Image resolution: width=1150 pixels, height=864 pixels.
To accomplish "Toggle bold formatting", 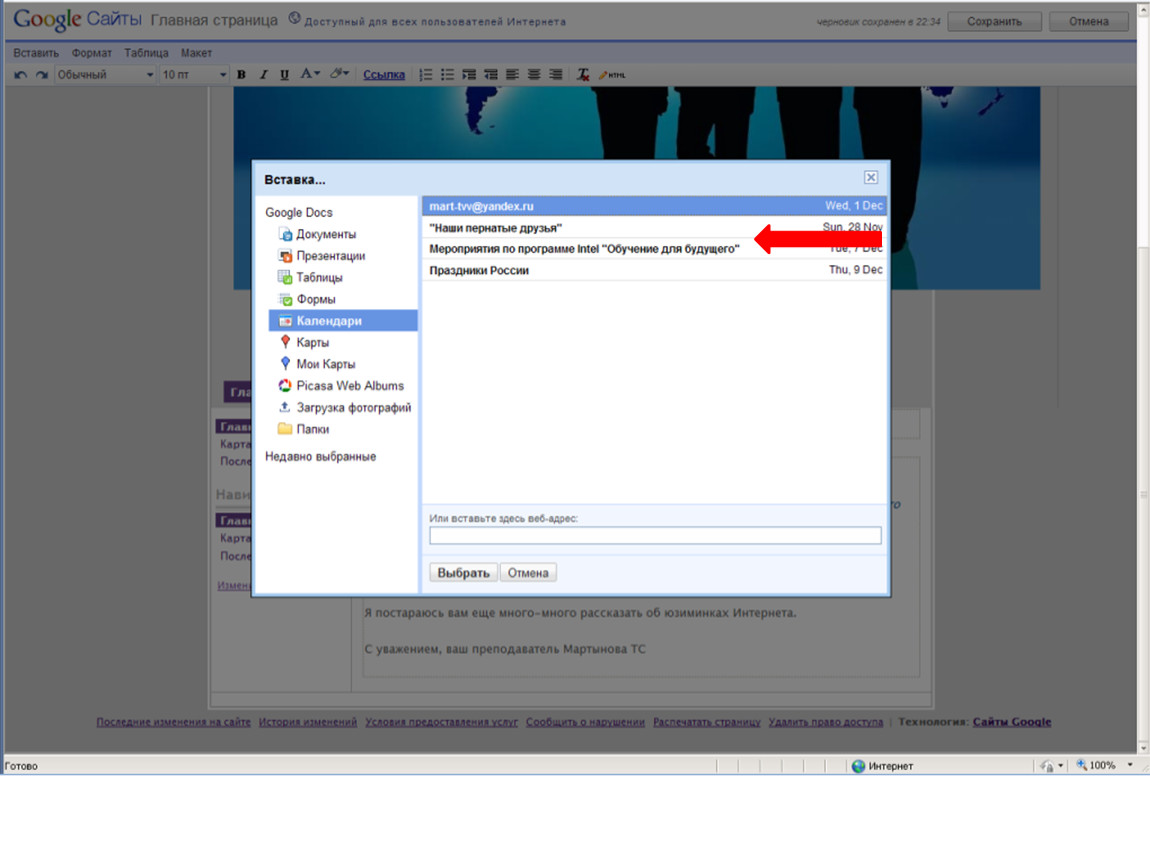I will 241,75.
